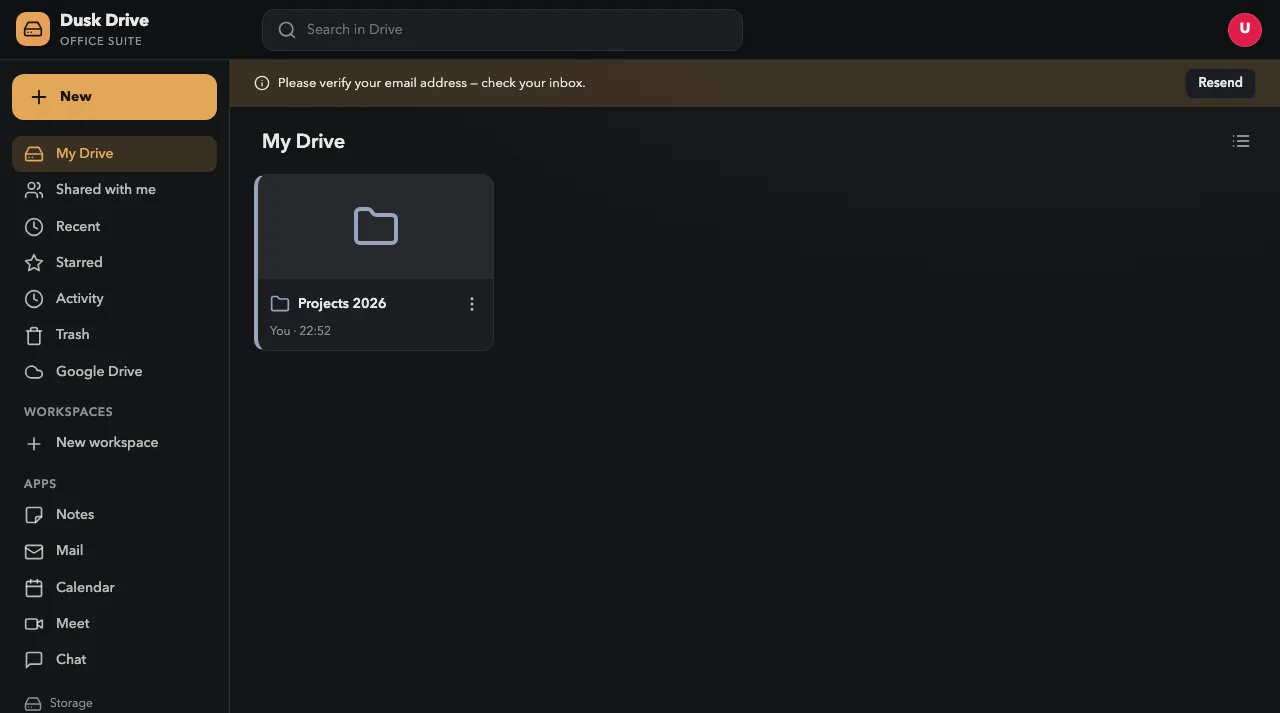The image size is (1280, 713).
Task: Click the Projects 2026 folder name
Action: point(342,304)
